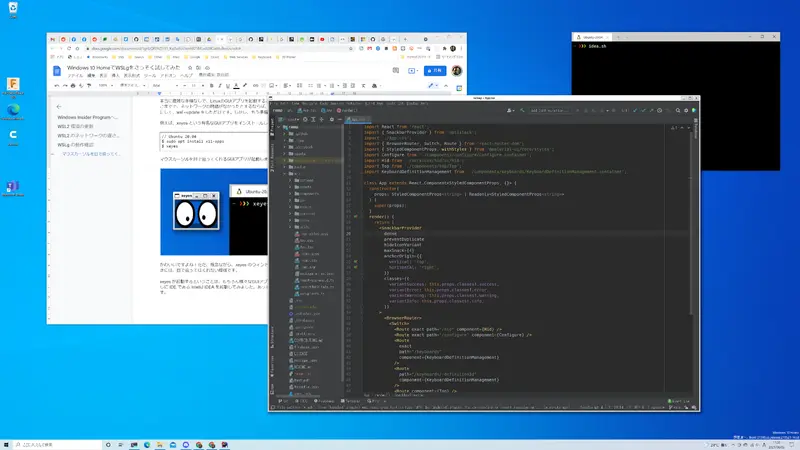Image resolution: width=800 pixels, height=450 pixels.
Task: Open Task View from the Windows taskbar
Action: tap(121, 445)
